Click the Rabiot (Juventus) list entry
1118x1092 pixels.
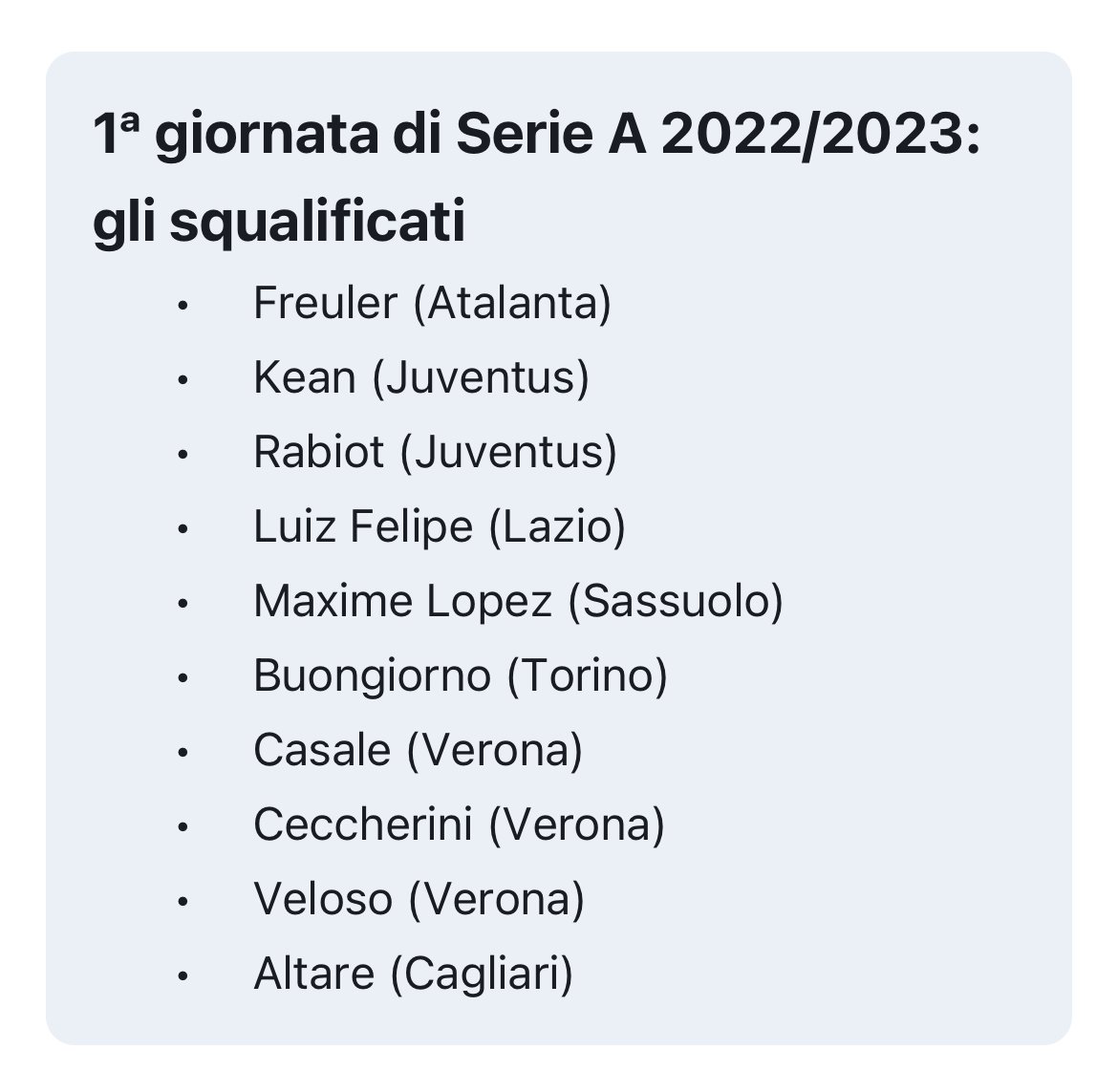(x=435, y=453)
